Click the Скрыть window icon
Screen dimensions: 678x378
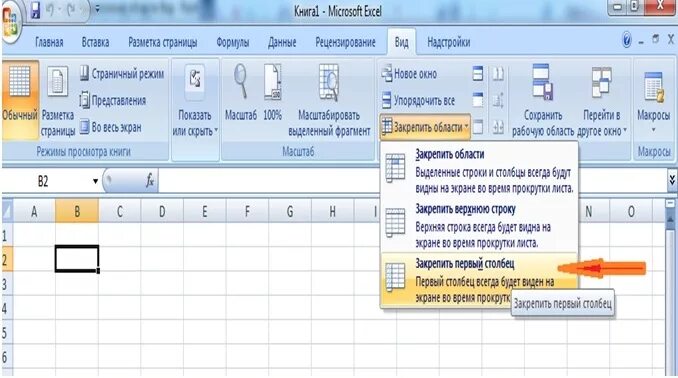(478, 100)
